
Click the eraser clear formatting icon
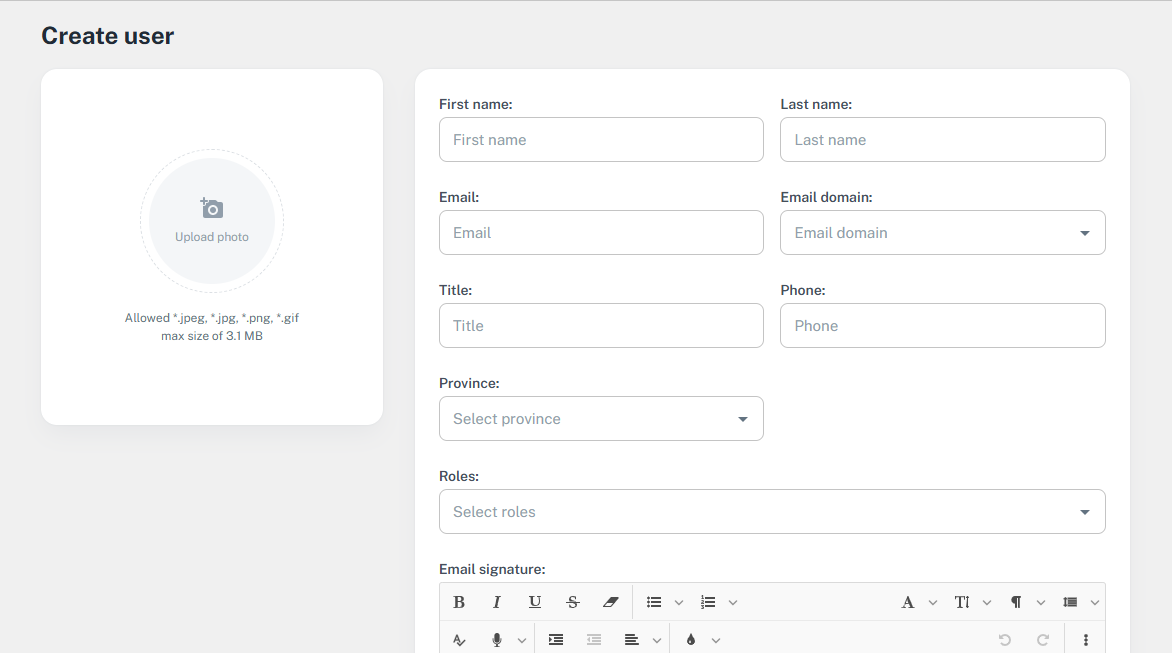[x=611, y=602]
